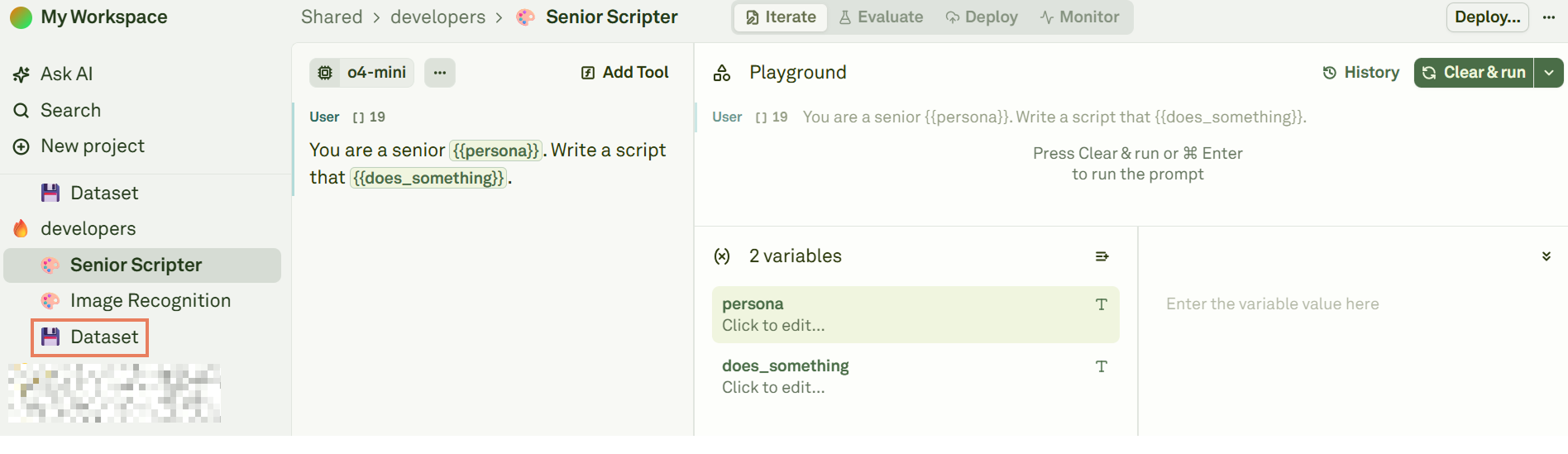Viewport: 1568px width, 454px height.
Task: Go to the Shared breadcrumb
Action: coord(332,17)
